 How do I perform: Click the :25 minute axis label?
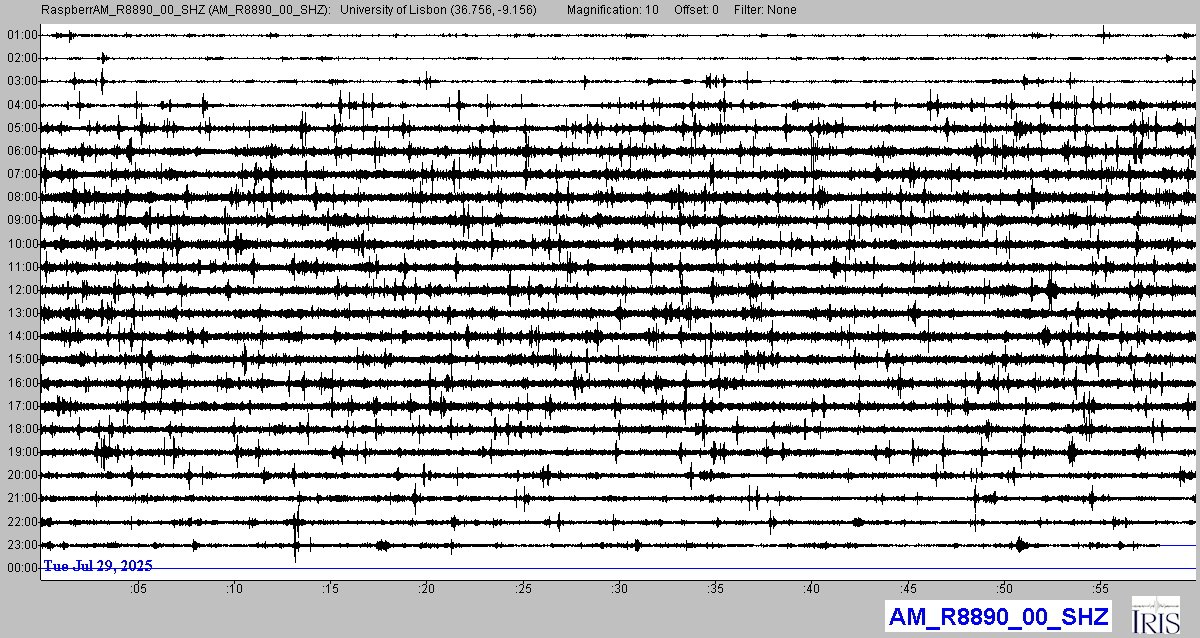tap(523, 588)
